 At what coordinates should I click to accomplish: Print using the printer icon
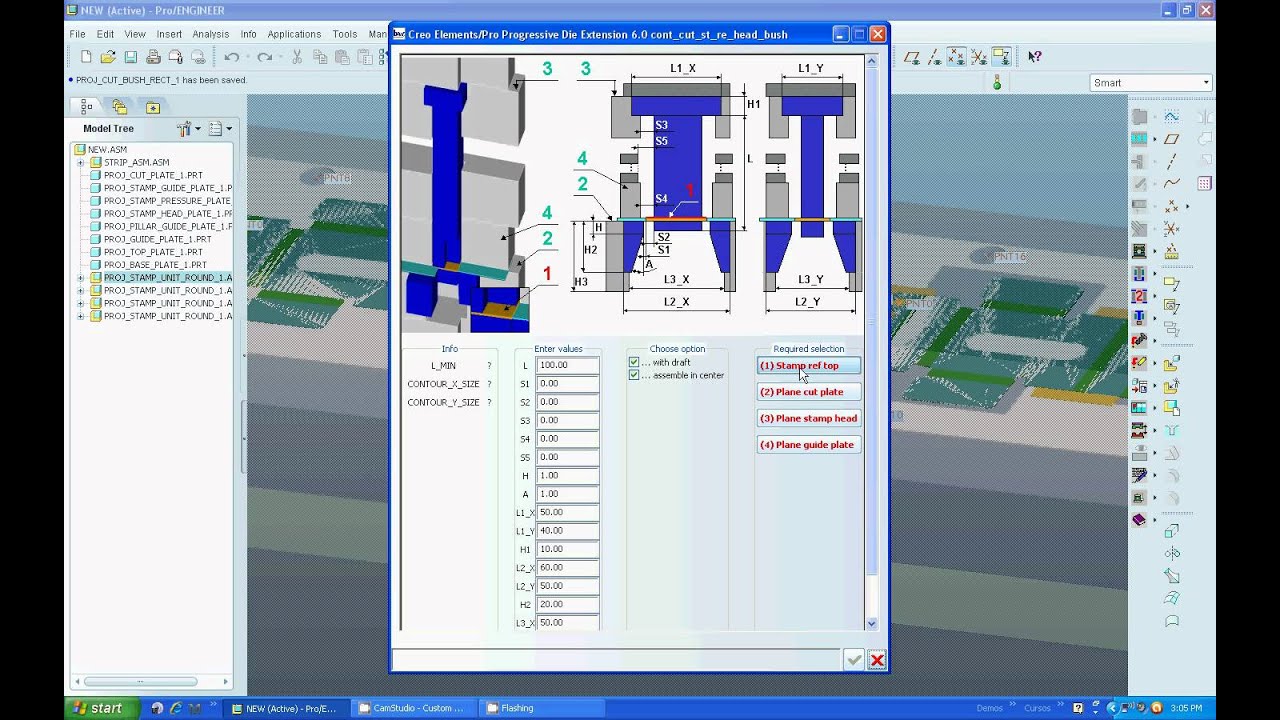pos(153,57)
